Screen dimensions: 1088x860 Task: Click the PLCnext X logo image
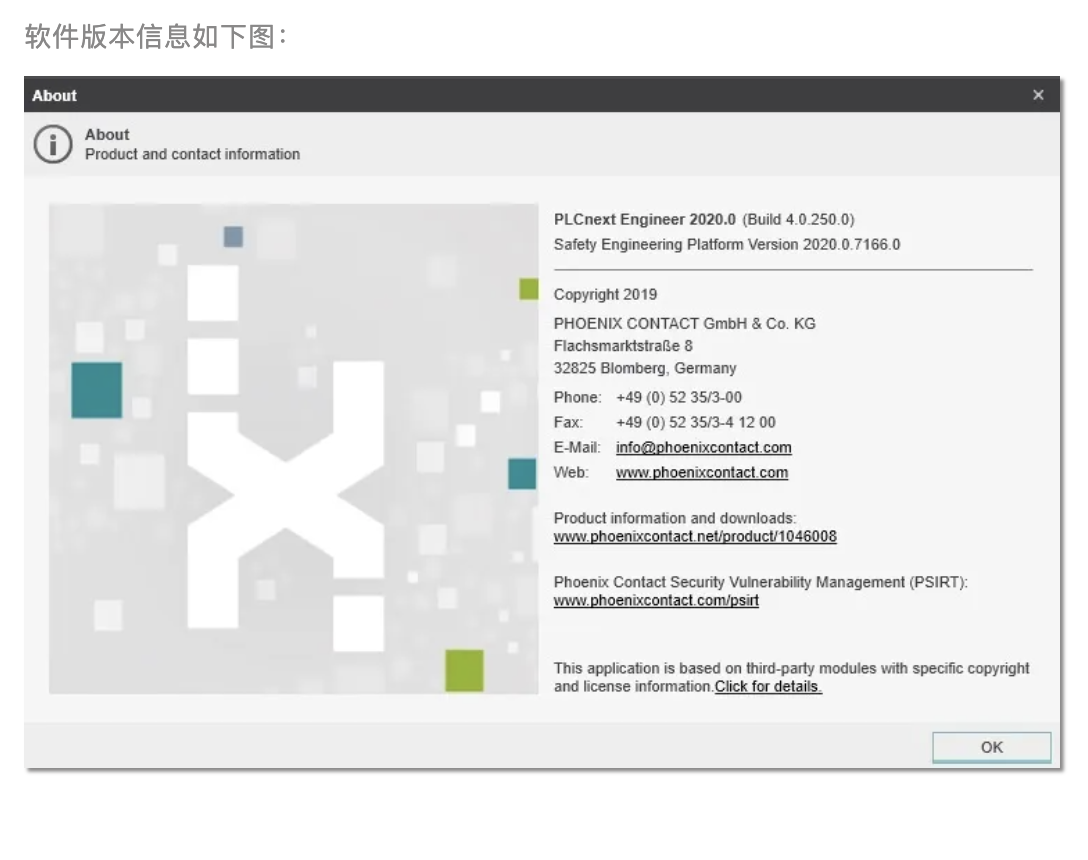[293, 447]
